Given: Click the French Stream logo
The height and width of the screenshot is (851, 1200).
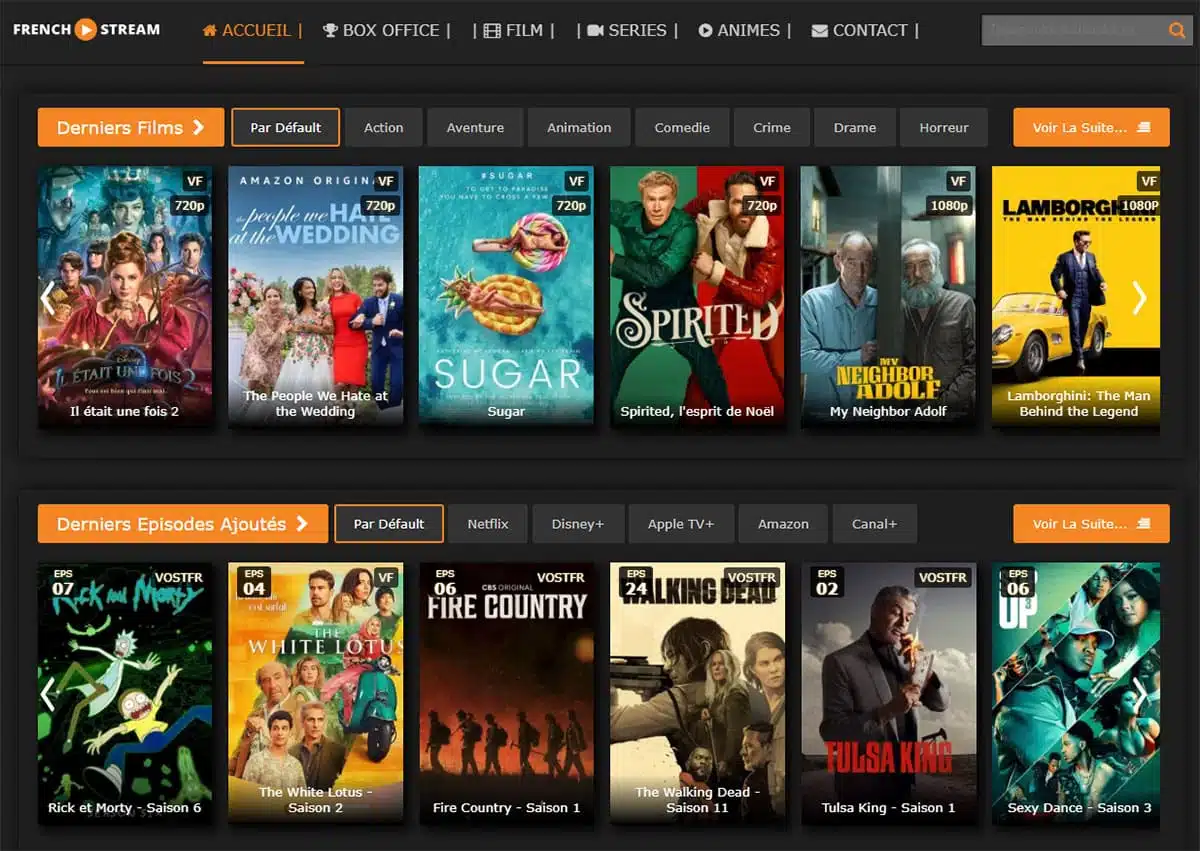Looking at the screenshot, I should pyautogui.click(x=86, y=29).
